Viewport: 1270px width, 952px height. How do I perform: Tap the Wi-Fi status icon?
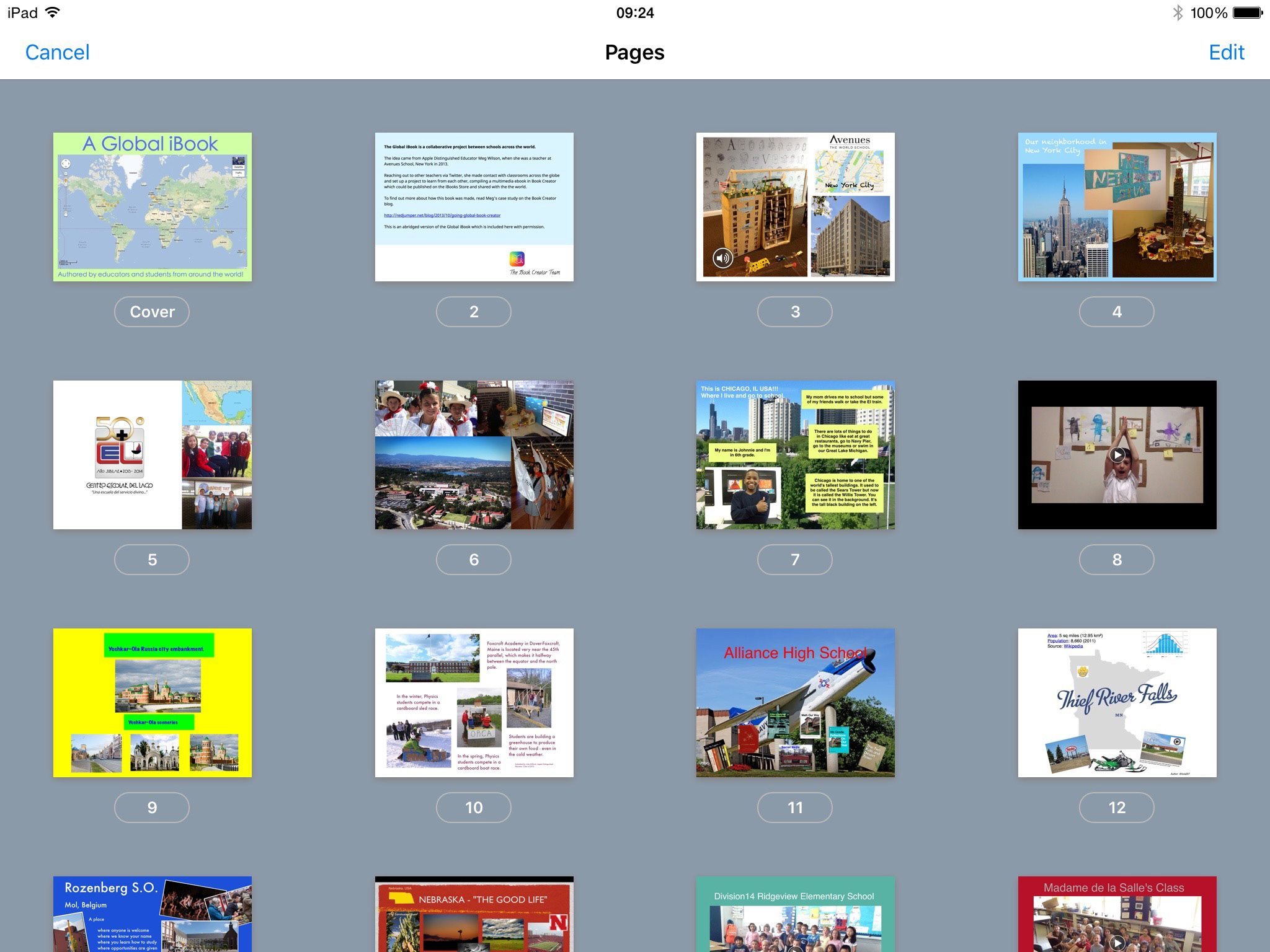(53, 12)
